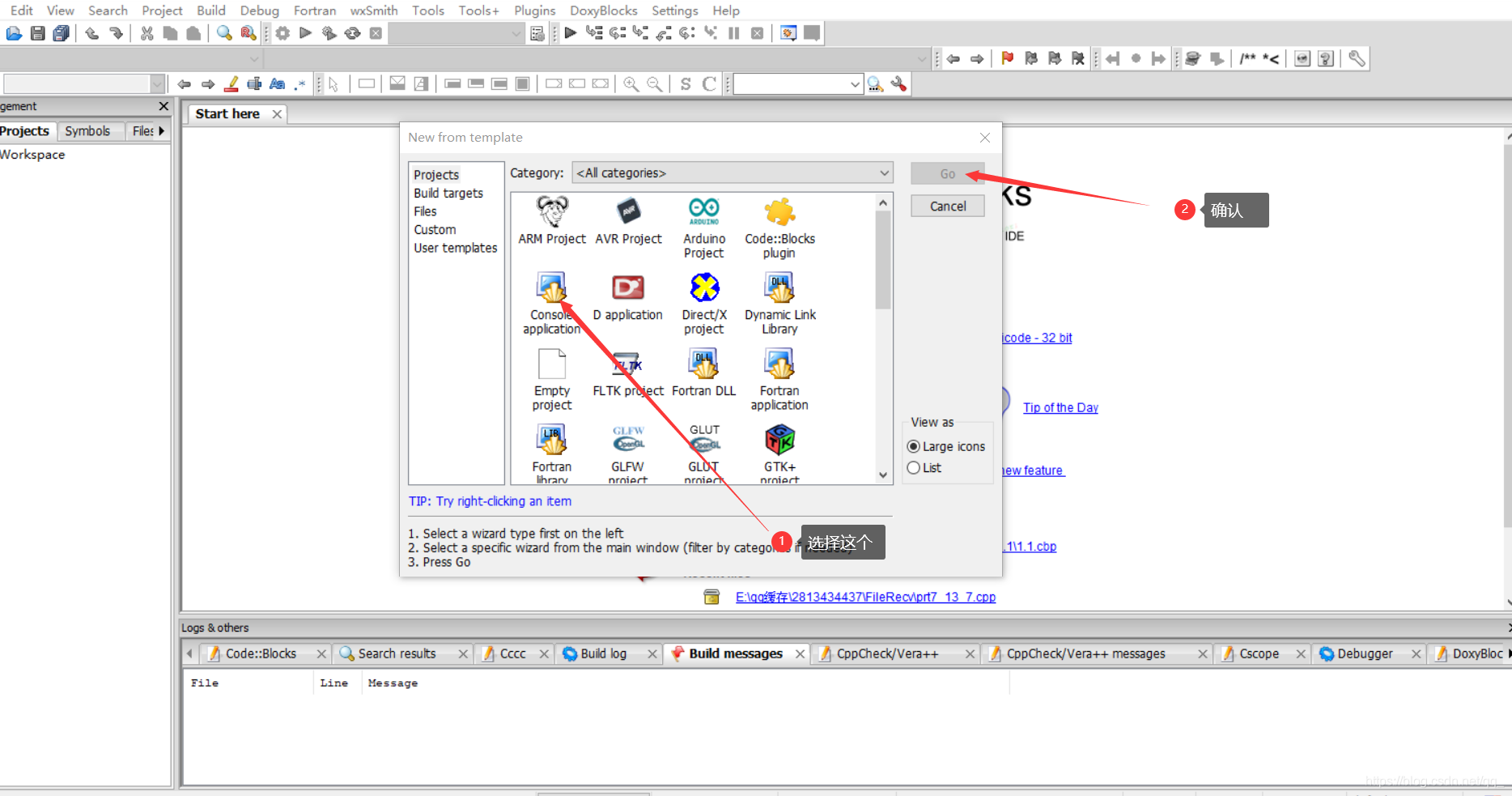
Task: Open the Debugger log tab
Action: (x=1365, y=653)
